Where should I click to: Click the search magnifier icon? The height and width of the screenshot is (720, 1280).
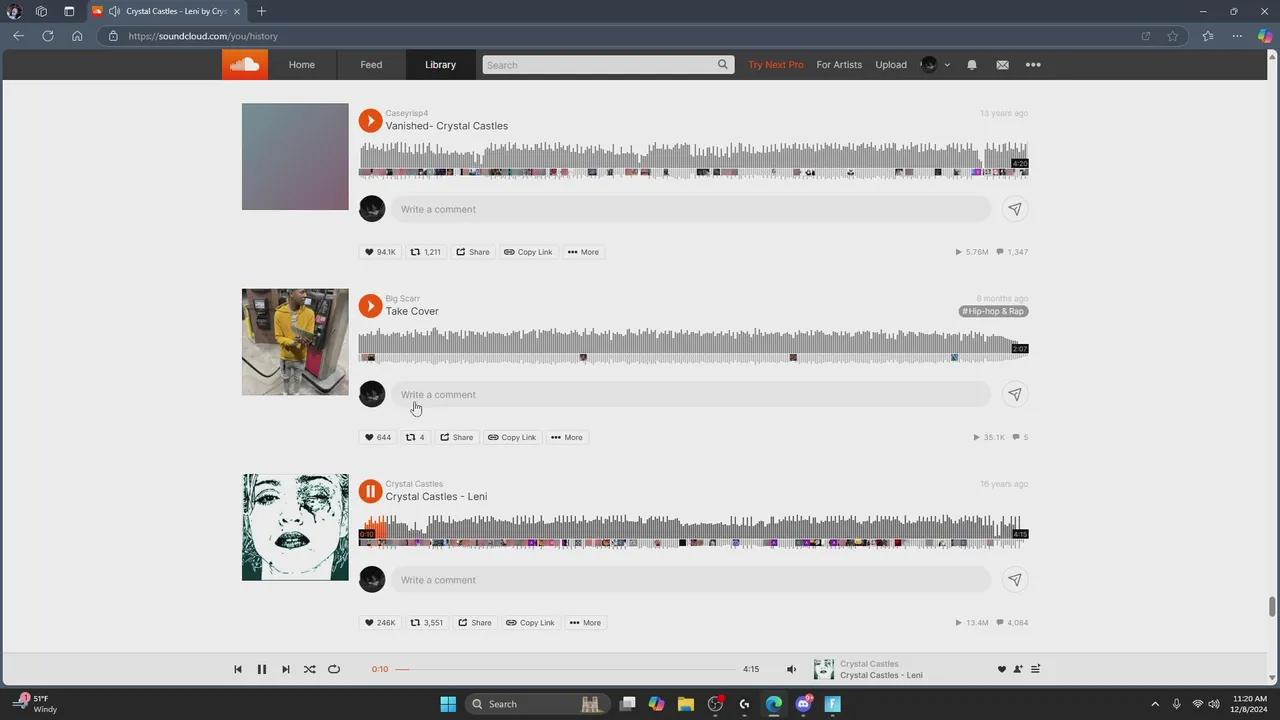click(x=722, y=65)
